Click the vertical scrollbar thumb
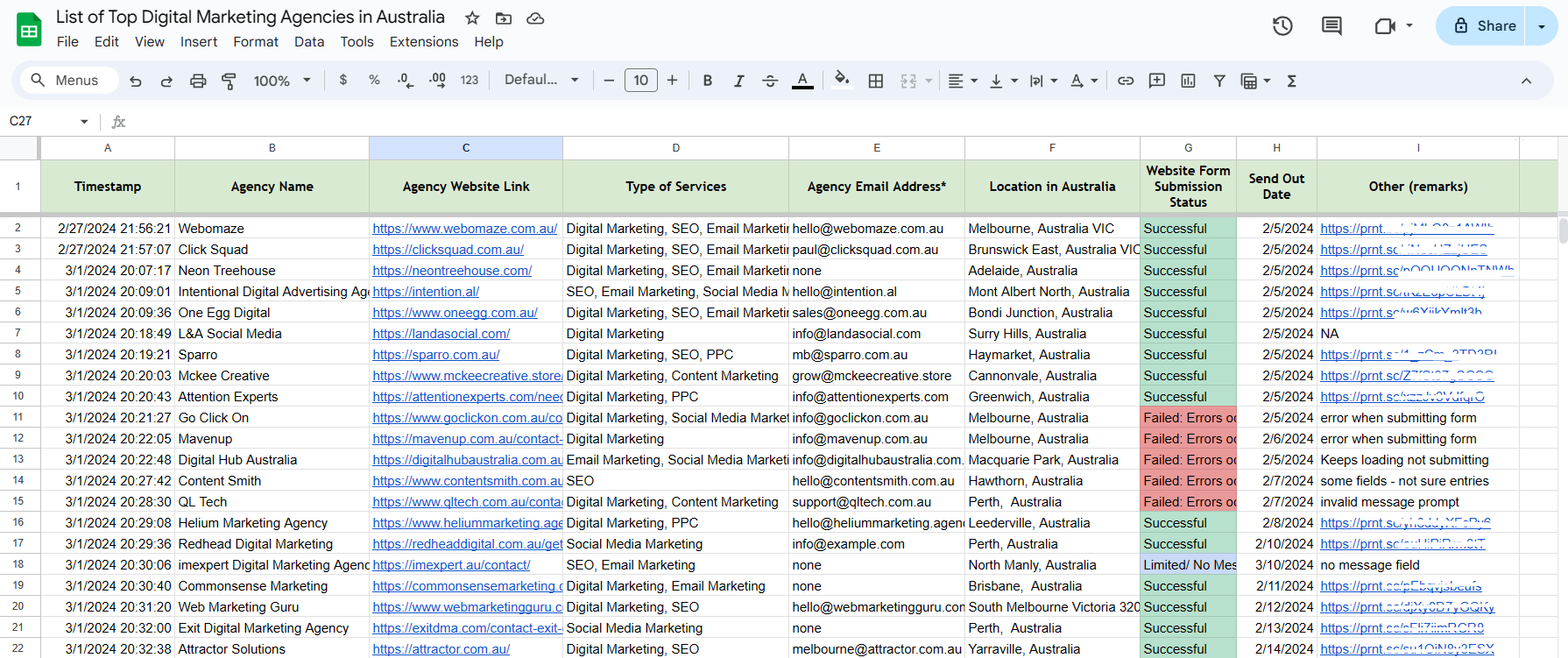 [1563, 230]
